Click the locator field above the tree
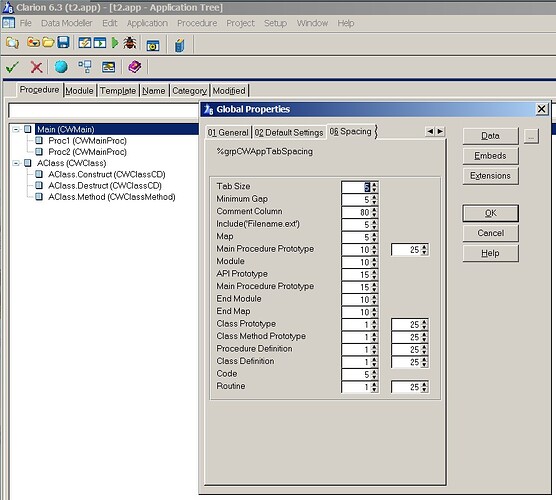This screenshot has width=556, height=500. pyautogui.click(x=104, y=111)
